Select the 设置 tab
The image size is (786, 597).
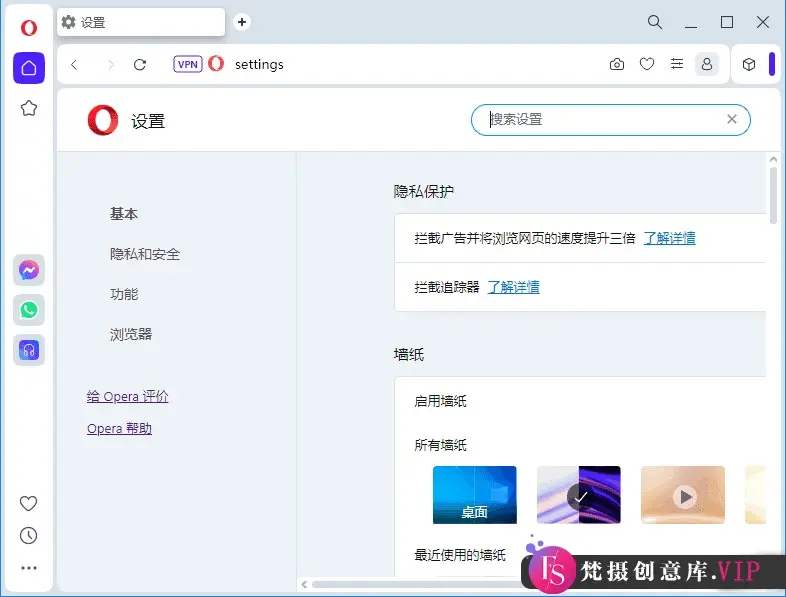(x=141, y=22)
